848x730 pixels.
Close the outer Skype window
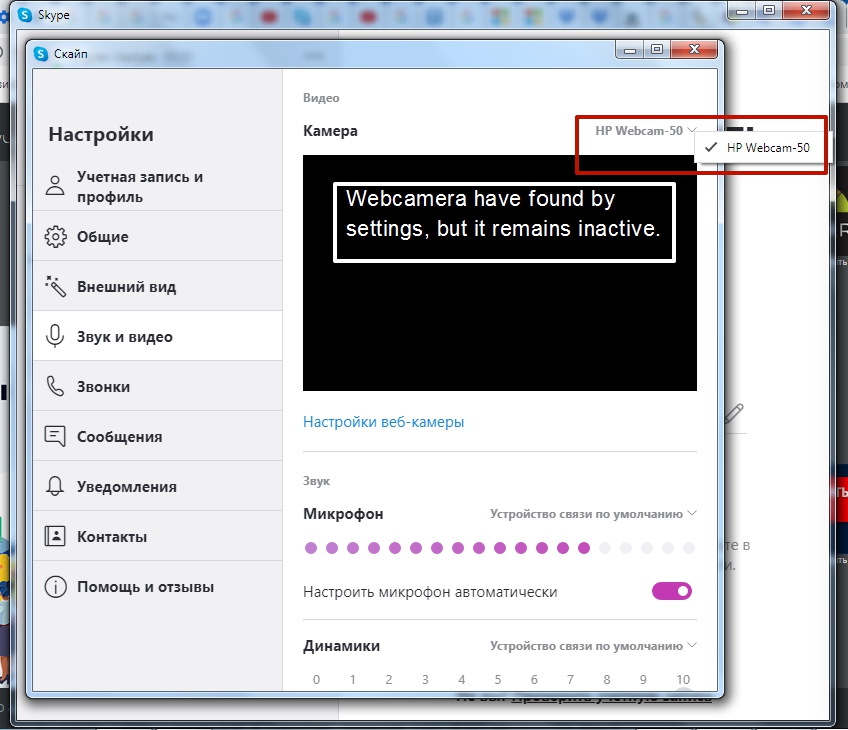[806, 10]
